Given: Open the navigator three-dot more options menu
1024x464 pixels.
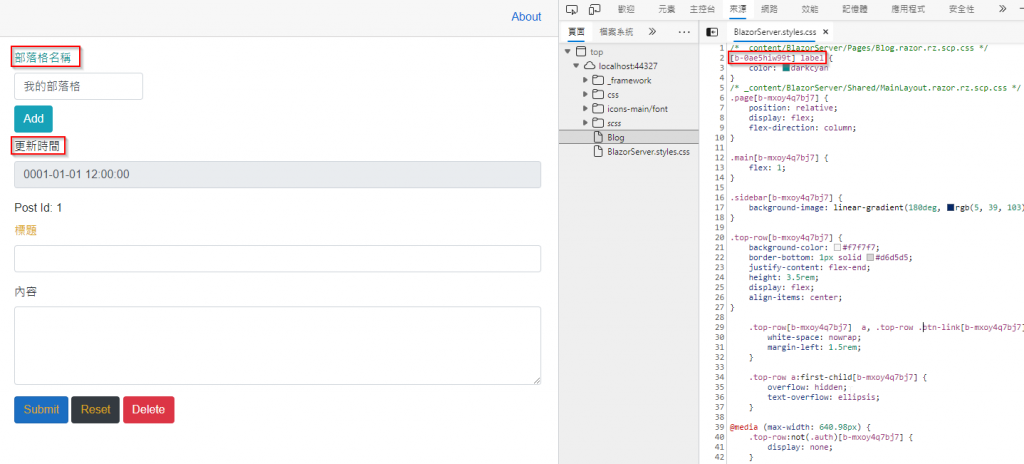Looking at the screenshot, I should (x=684, y=31).
